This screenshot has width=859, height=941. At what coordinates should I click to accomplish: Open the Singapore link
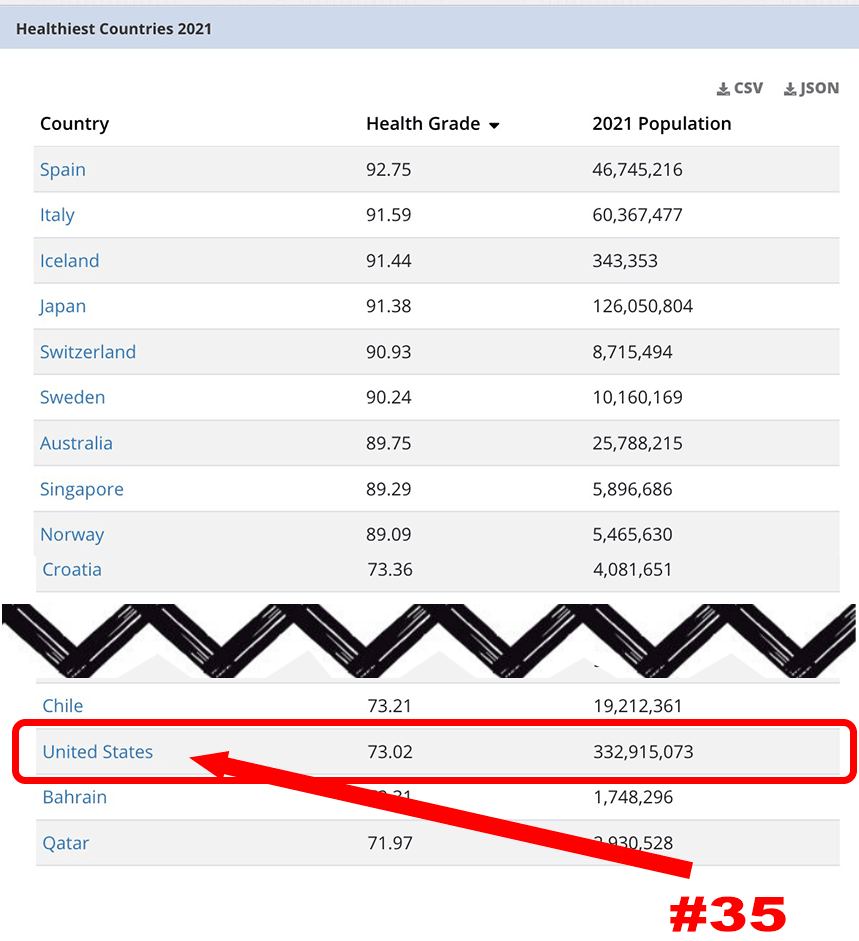pyautogui.click(x=81, y=489)
